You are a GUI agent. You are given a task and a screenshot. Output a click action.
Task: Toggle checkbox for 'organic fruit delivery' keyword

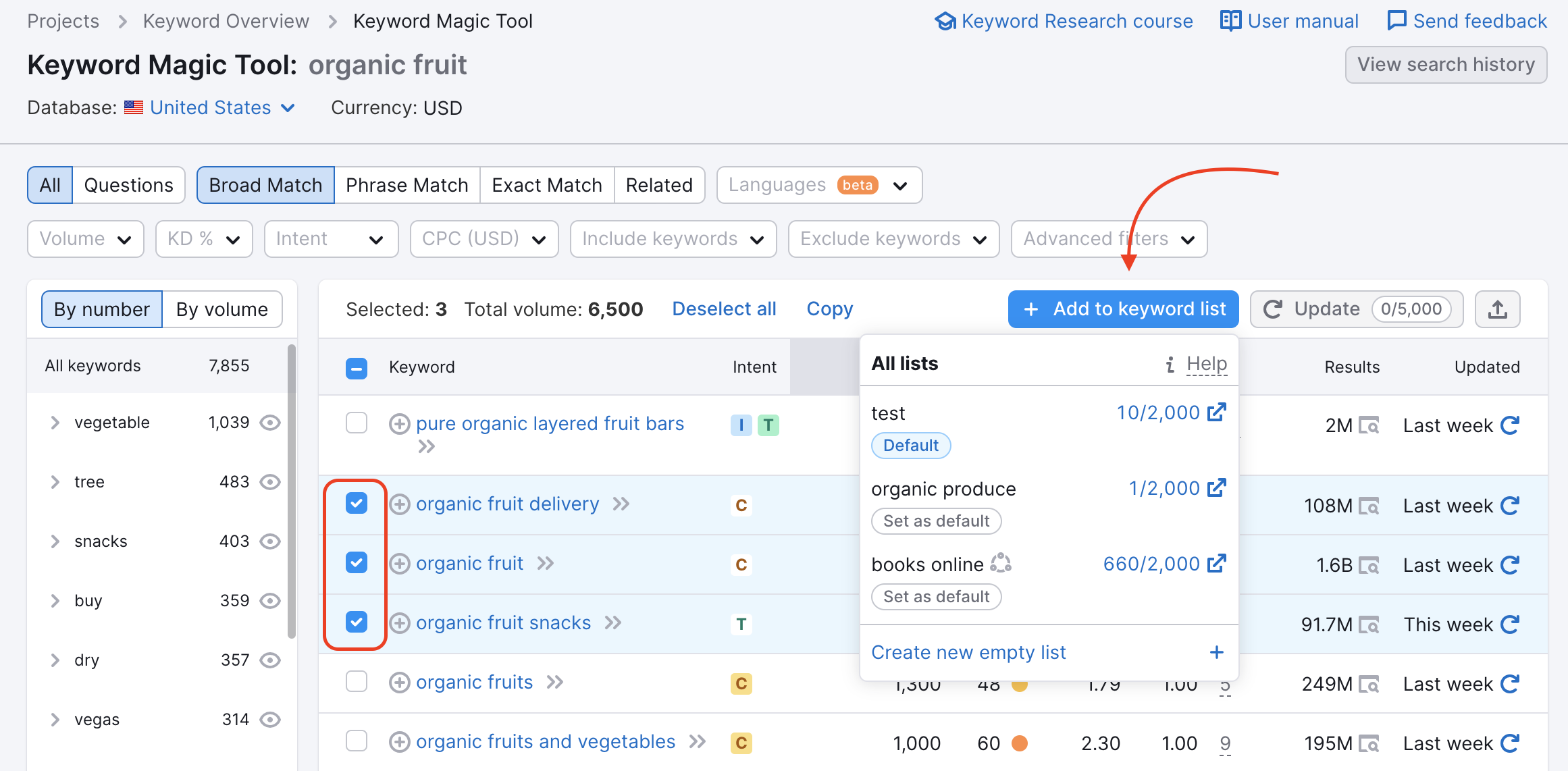click(357, 502)
